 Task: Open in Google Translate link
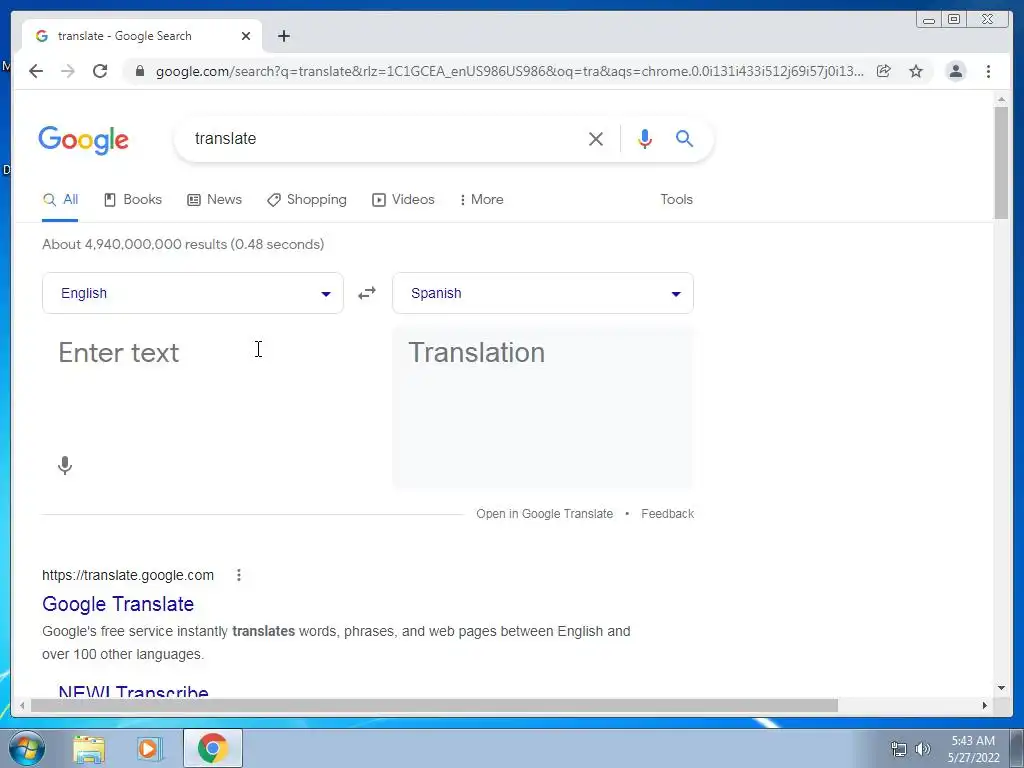pos(544,514)
